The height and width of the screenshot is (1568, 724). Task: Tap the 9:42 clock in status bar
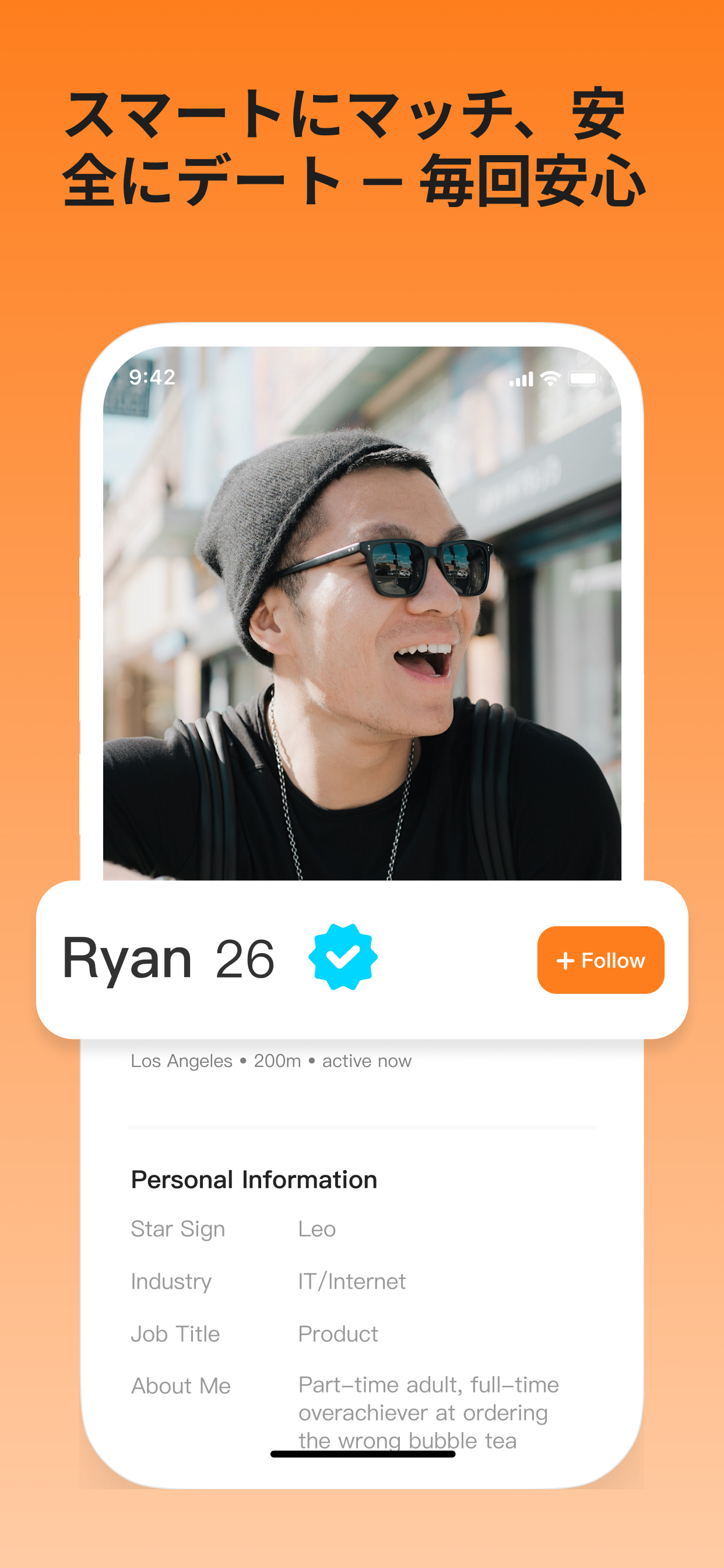pos(152,377)
